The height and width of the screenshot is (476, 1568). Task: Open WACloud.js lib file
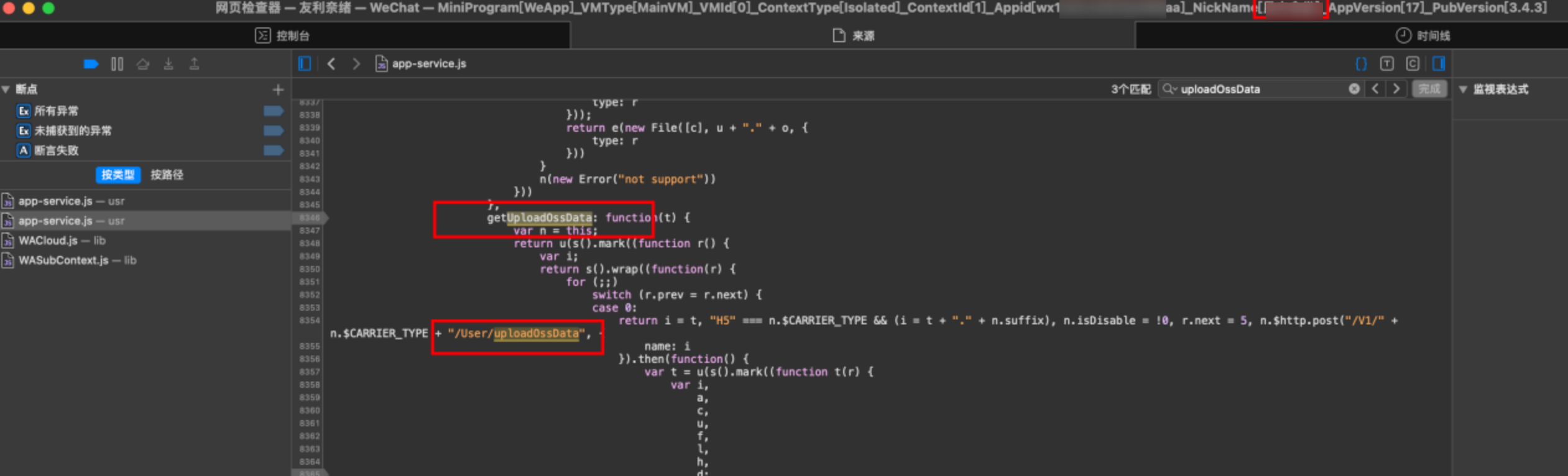coord(145,240)
